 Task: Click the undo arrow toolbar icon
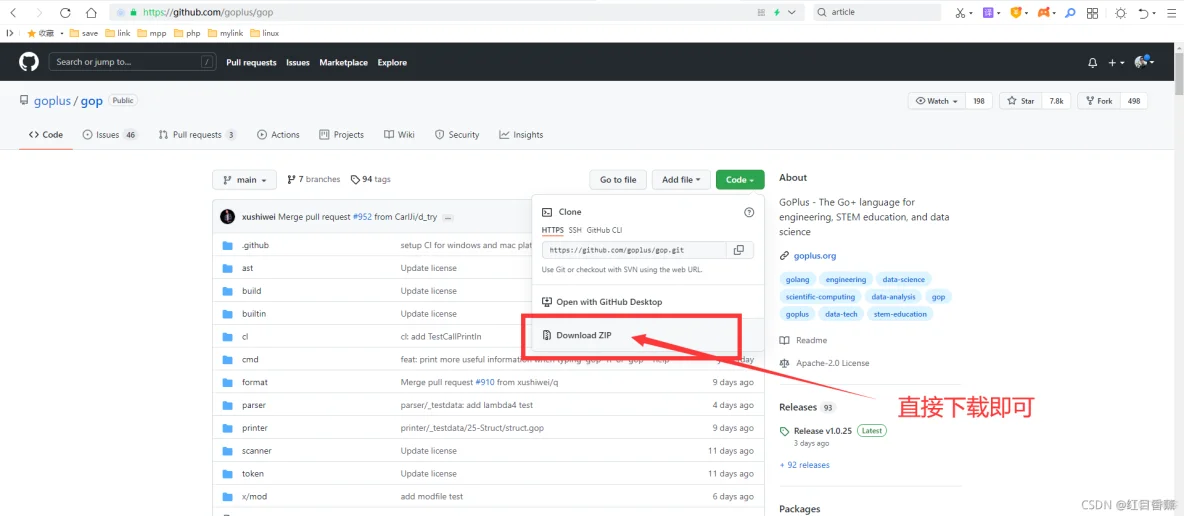coord(1143,13)
